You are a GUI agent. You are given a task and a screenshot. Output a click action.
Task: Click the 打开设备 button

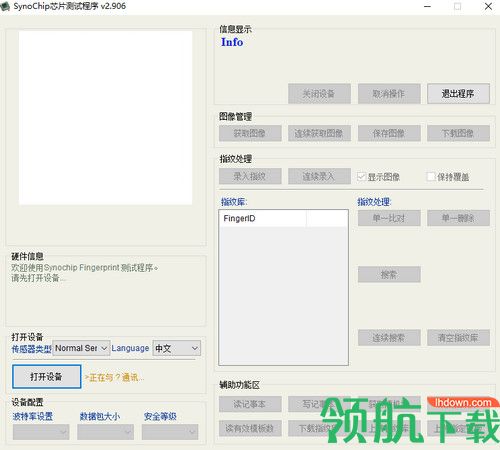[47, 377]
